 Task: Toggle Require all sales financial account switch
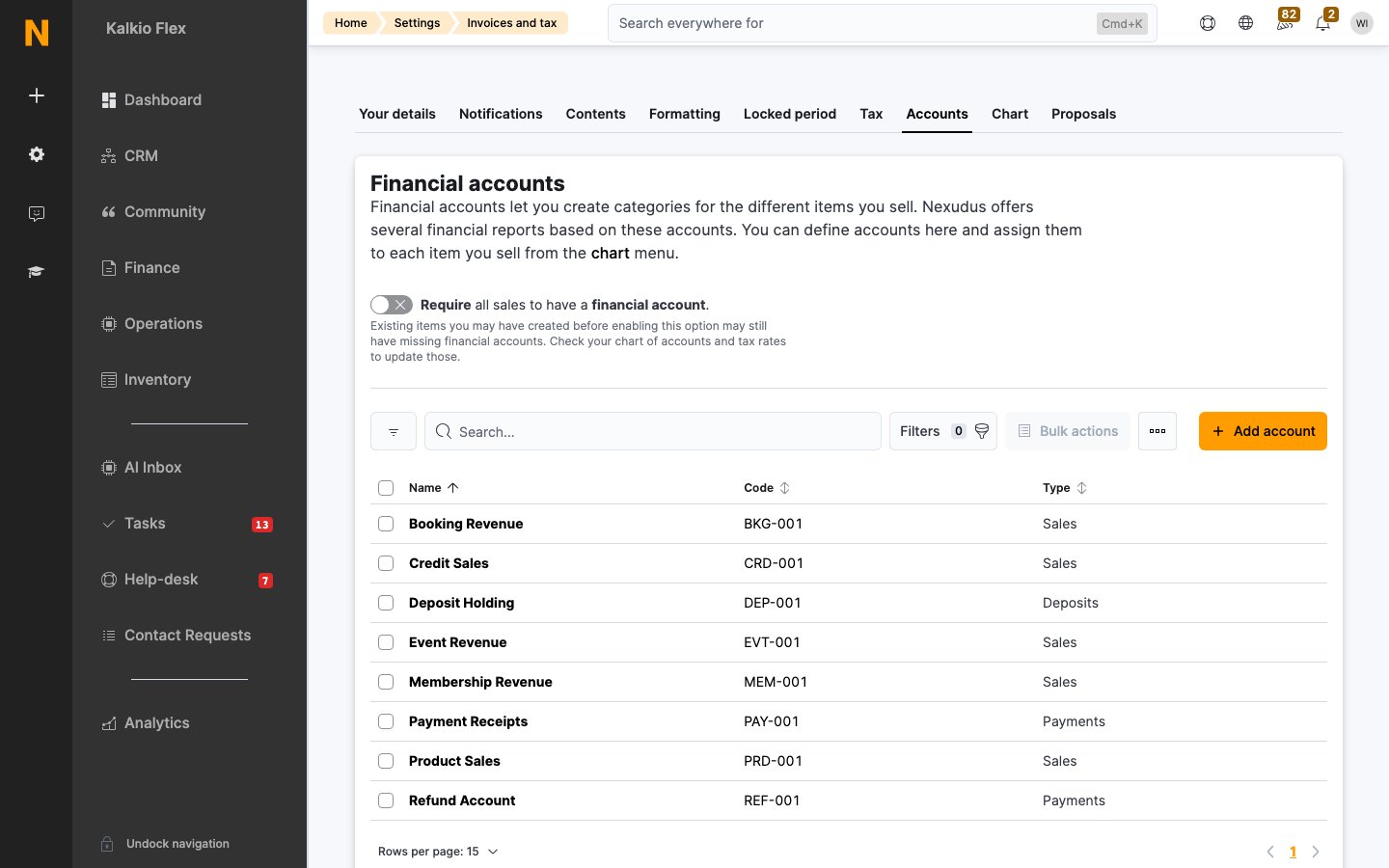pyautogui.click(x=392, y=305)
